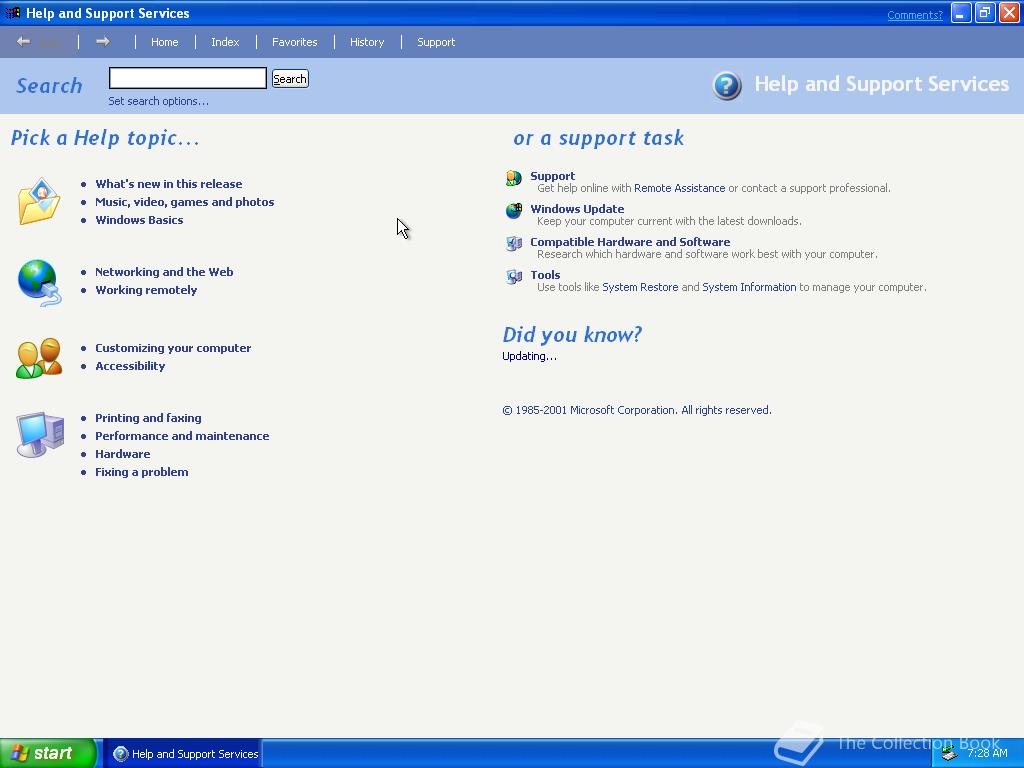Open Networking and the Web topic

[164, 272]
